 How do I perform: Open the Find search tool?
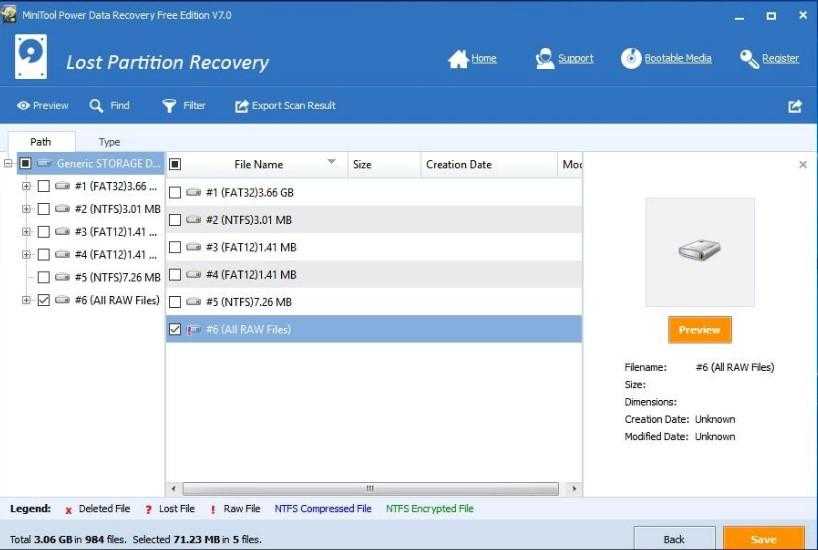coord(97,106)
